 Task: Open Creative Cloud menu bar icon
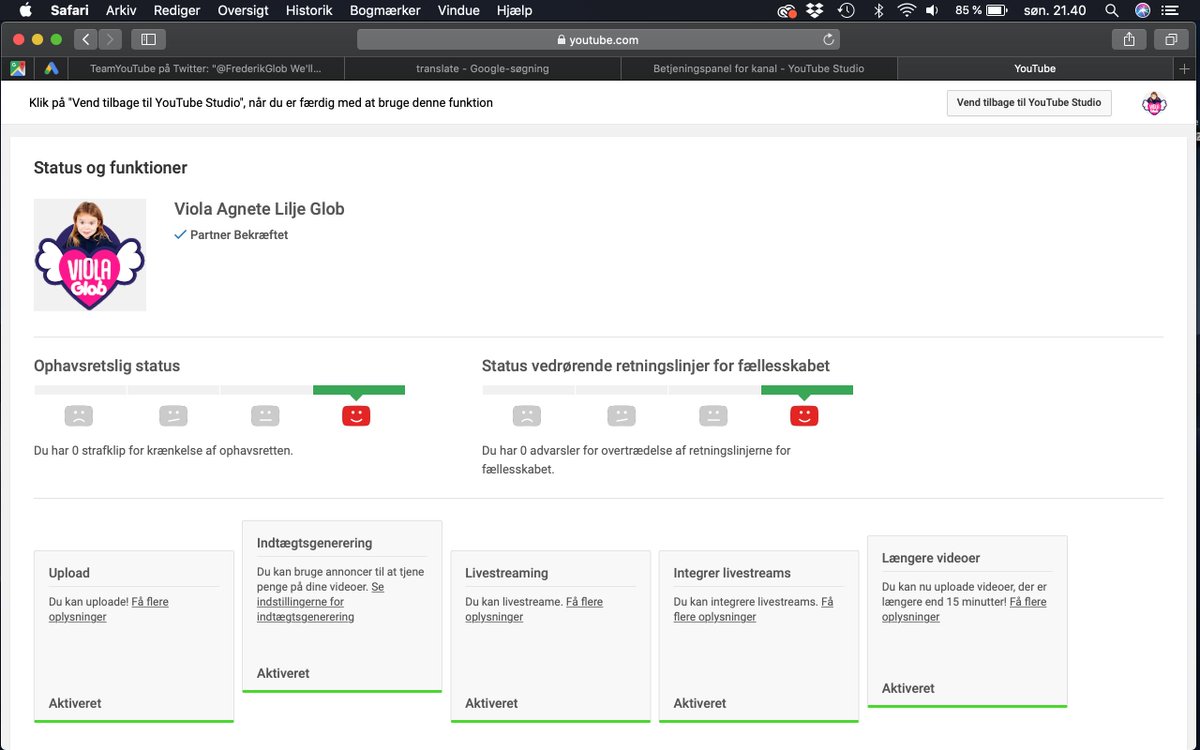point(787,11)
